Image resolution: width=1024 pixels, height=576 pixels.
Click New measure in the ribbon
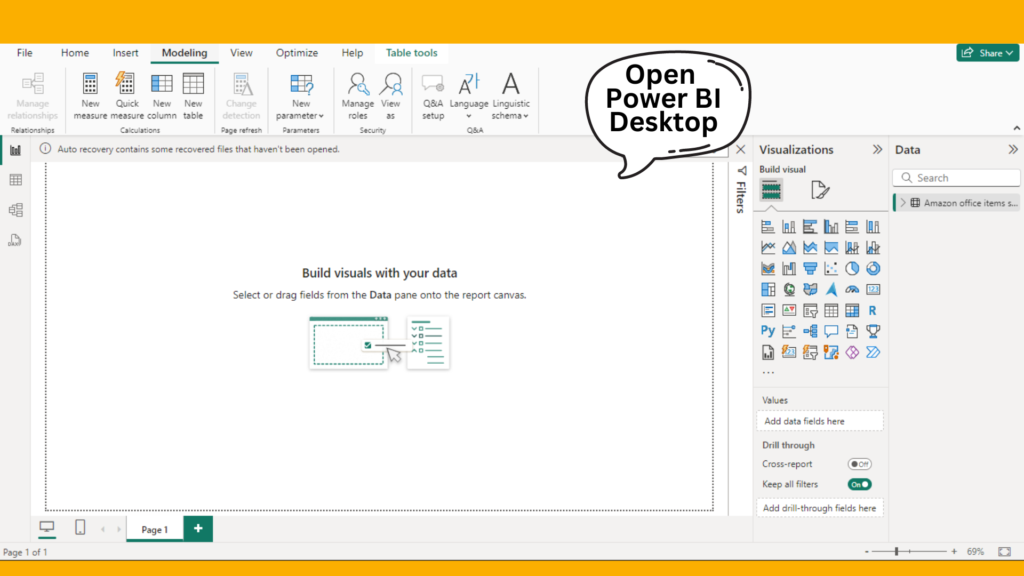(90, 96)
